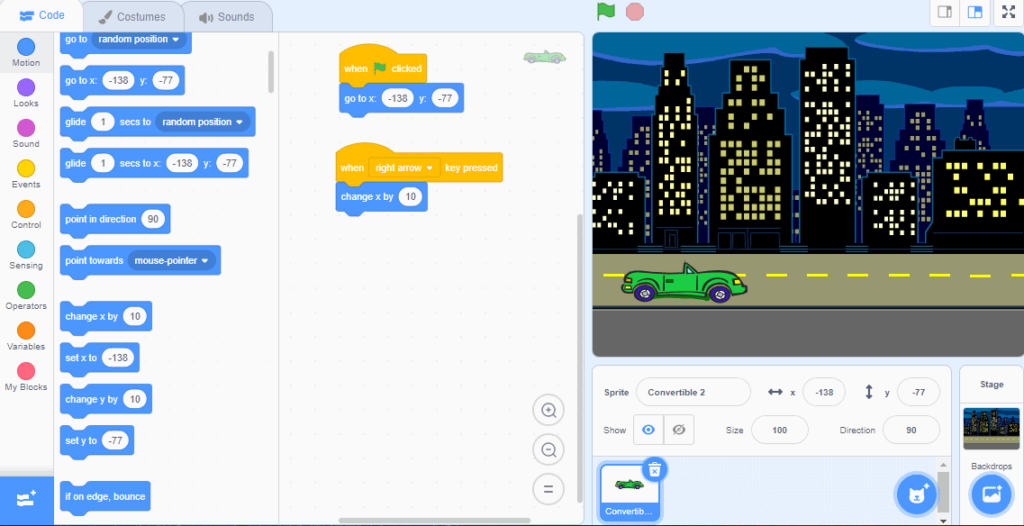Reset workspace zoom with equals icon
This screenshot has width=1024, height=526.
point(548,489)
